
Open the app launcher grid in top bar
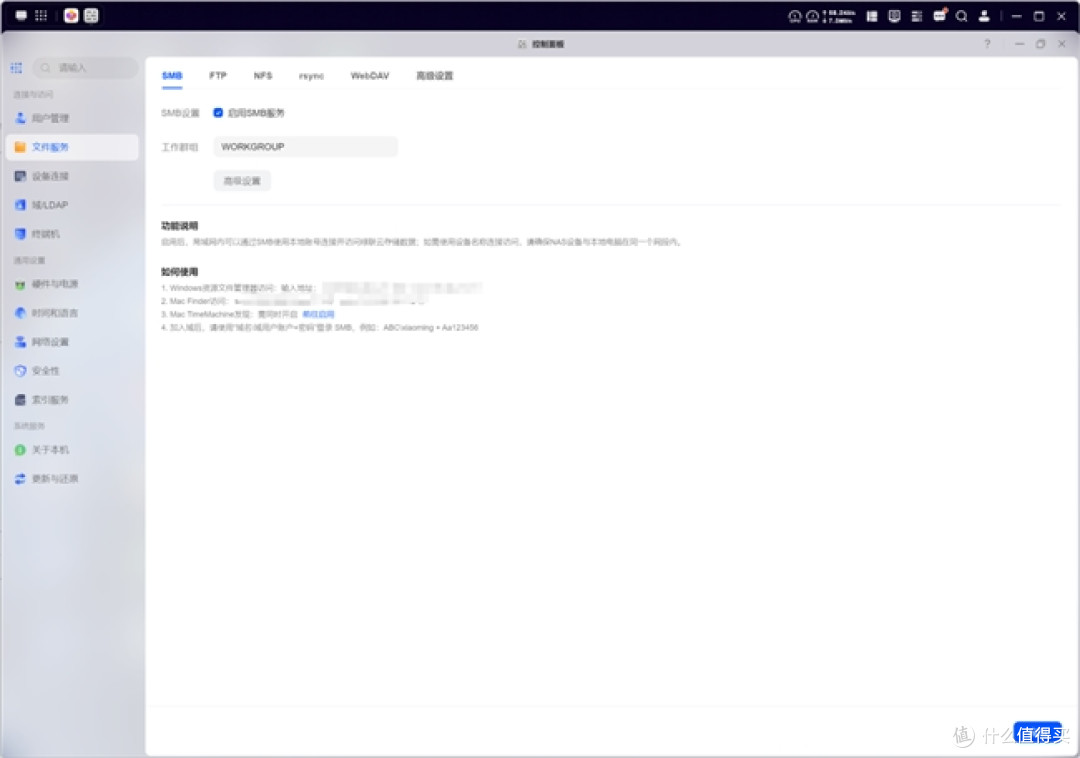41,15
